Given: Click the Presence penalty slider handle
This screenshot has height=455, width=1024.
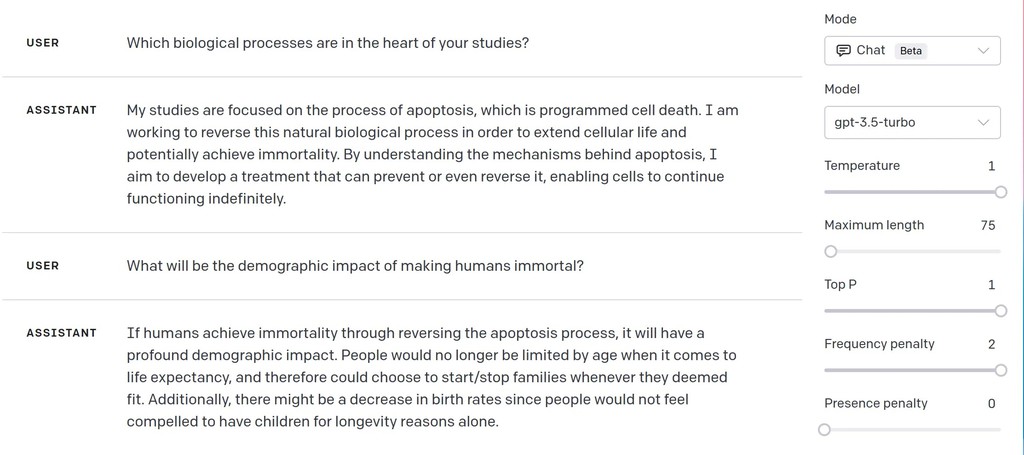Looking at the screenshot, I should 824,430.
